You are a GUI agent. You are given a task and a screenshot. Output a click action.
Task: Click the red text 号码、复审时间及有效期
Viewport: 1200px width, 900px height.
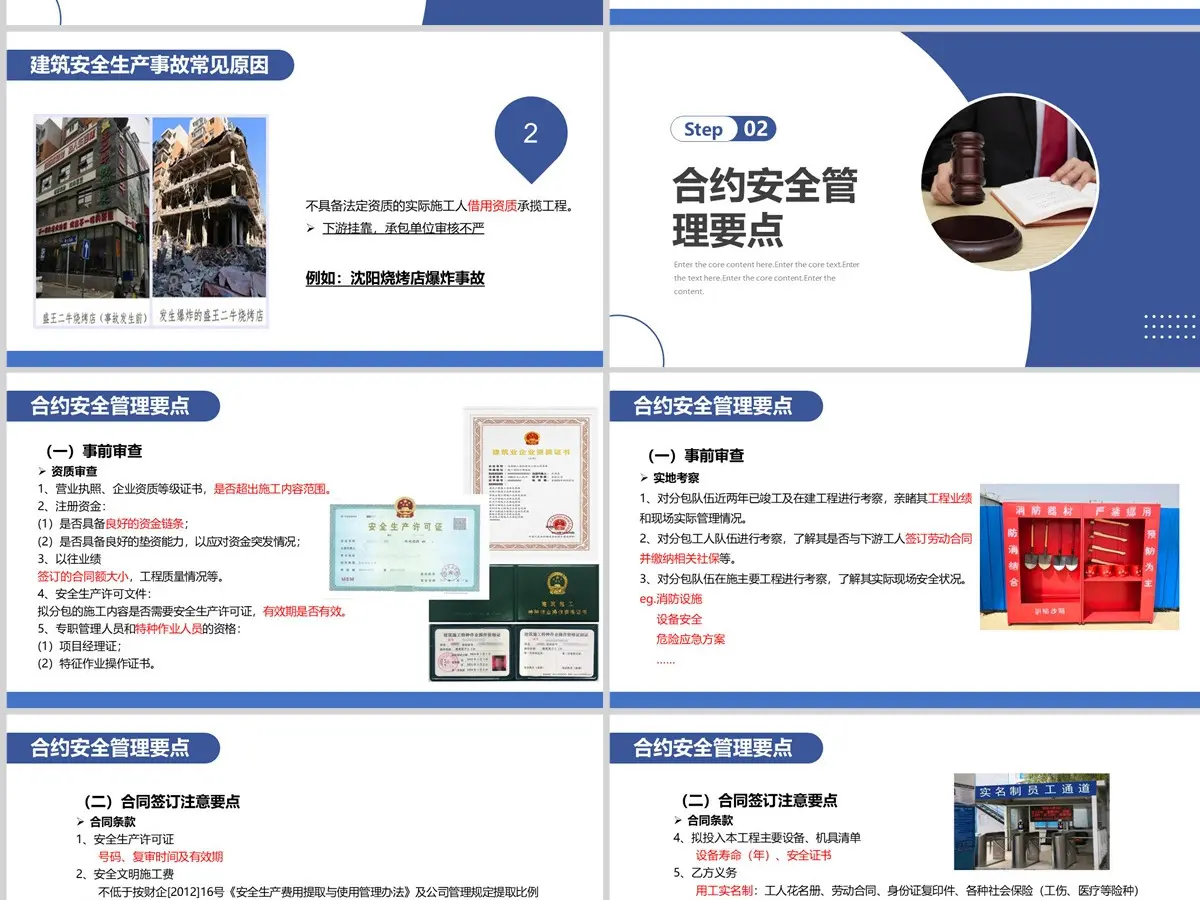[x=160, y=857]
